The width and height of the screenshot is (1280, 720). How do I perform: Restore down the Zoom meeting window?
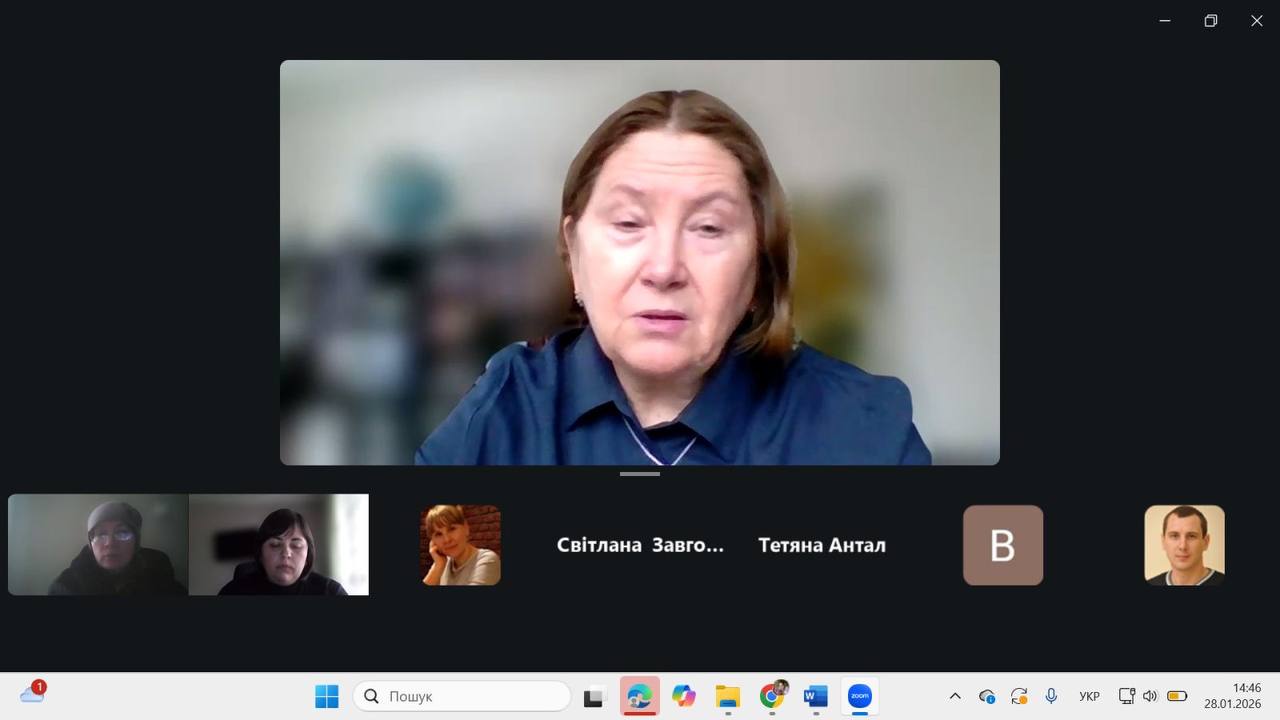point(1211,21)
